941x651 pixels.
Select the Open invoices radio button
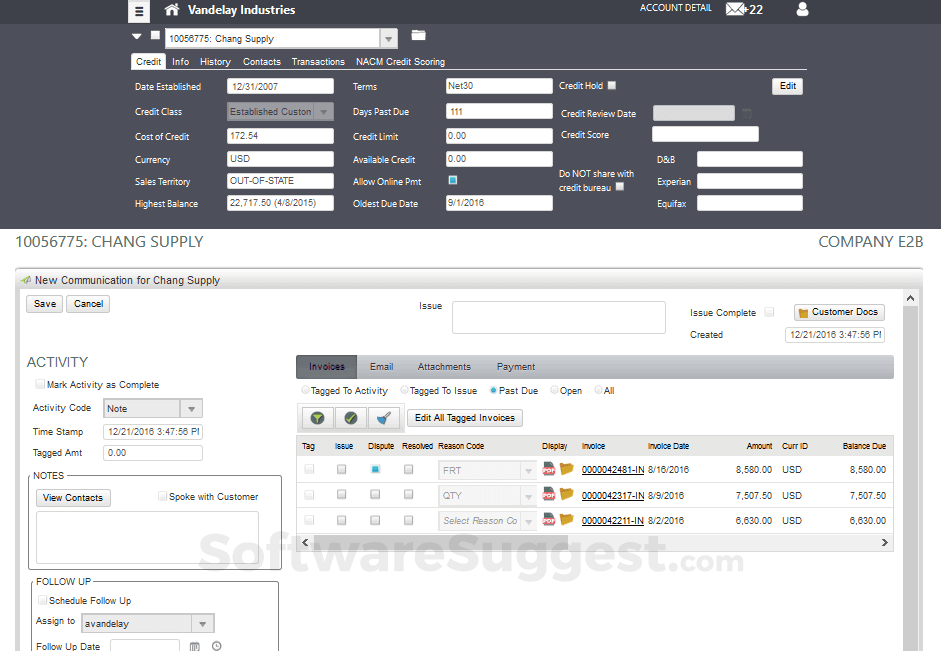pos(554,391)
